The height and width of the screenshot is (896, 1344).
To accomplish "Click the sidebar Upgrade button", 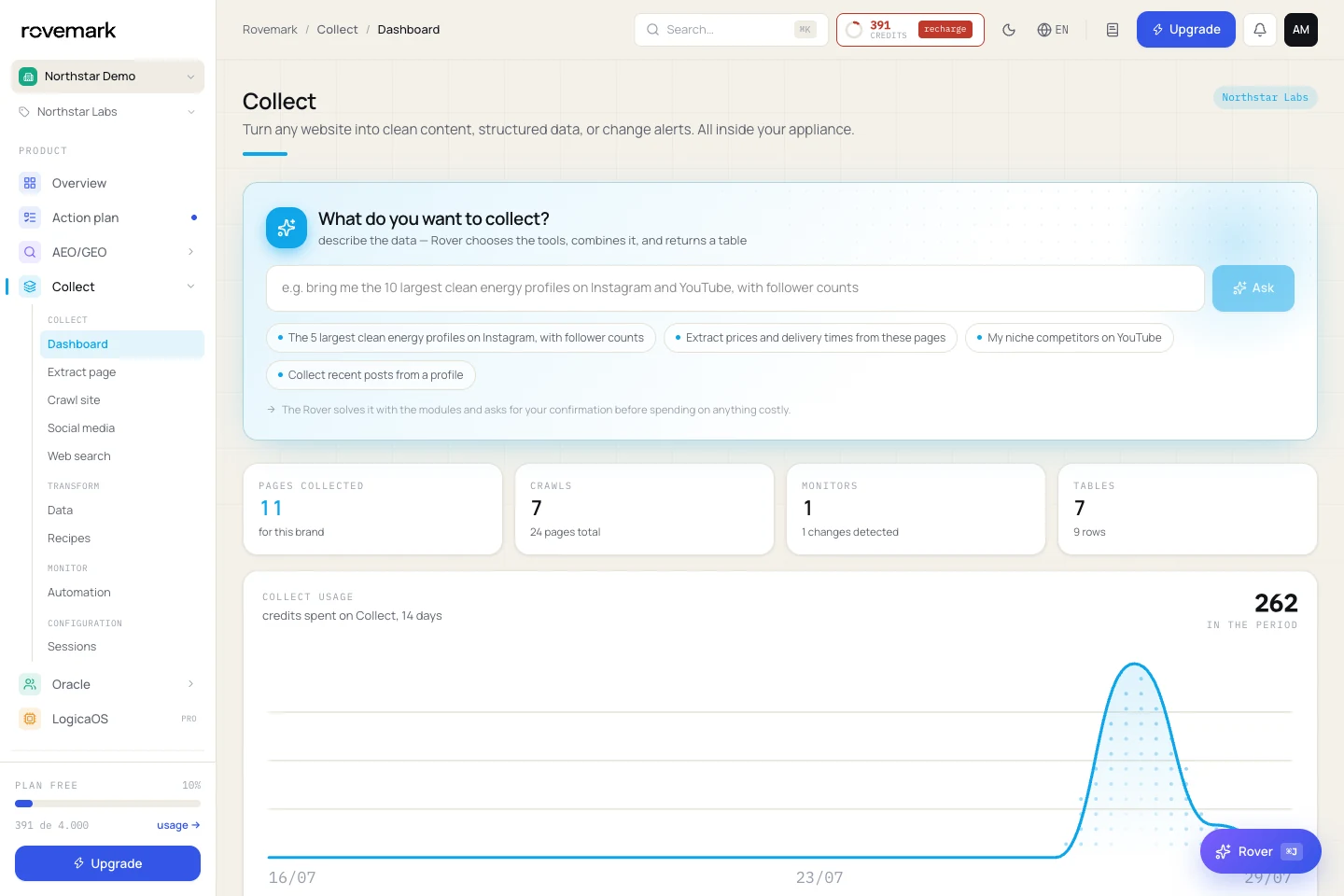I will click(107, 863).
